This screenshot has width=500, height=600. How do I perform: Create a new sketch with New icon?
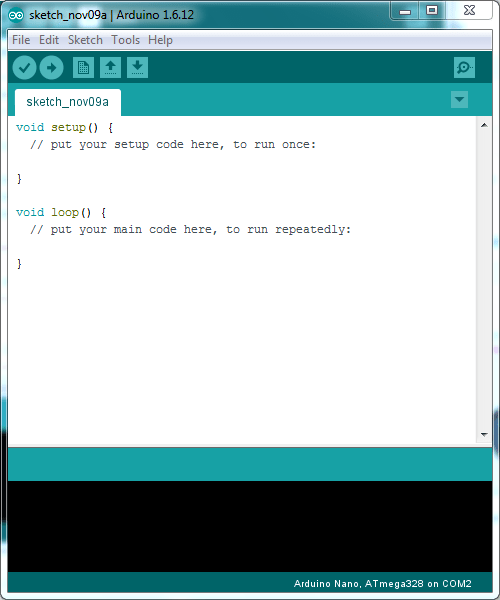(x=83, y=68)
